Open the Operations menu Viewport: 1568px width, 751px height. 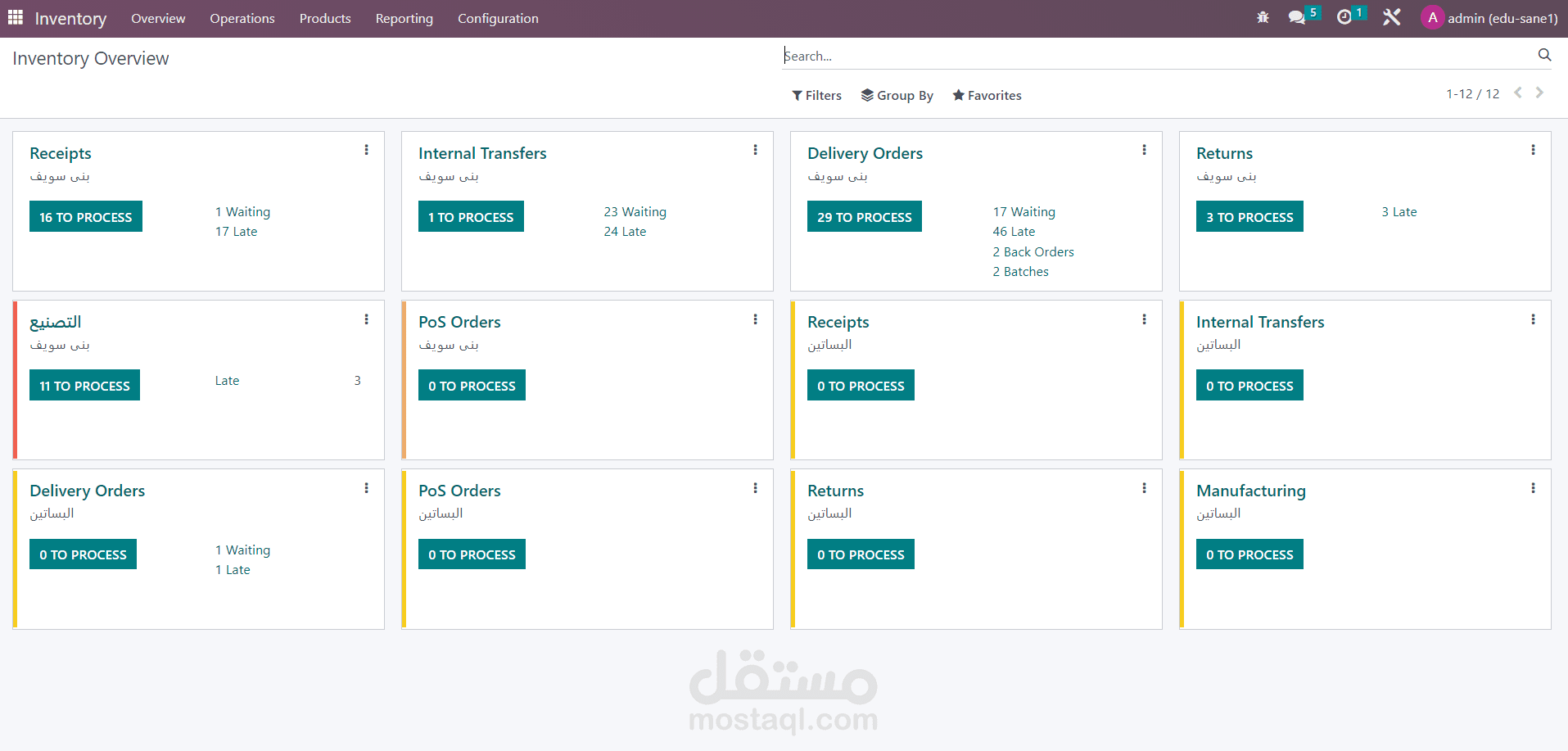point(242,18)
